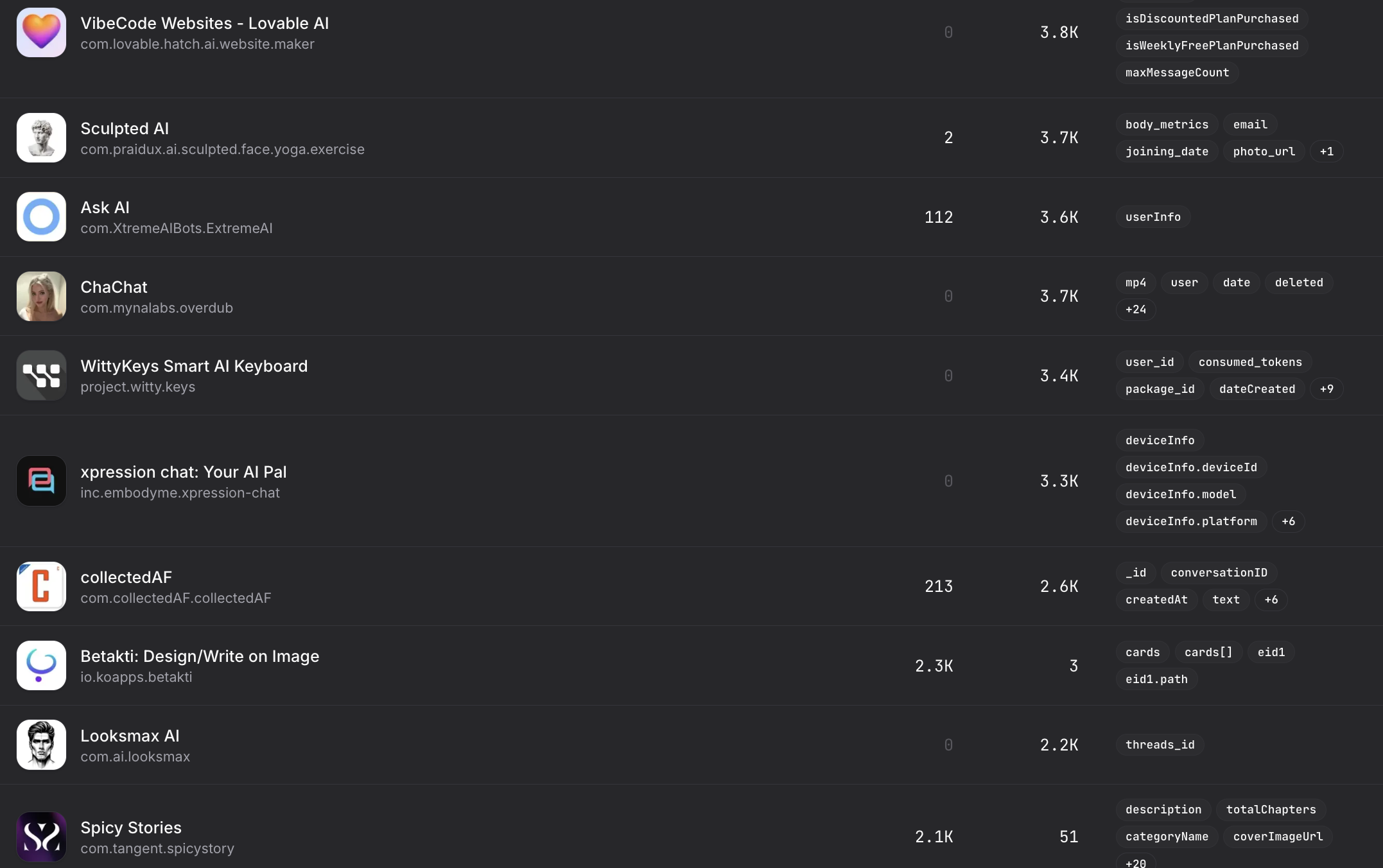The width and height of the screenshot is (1383, 868).
Task: Expand the +1 fields badge for Sculpted AI
Action: pyautogui.click(x=1326, y=152)
